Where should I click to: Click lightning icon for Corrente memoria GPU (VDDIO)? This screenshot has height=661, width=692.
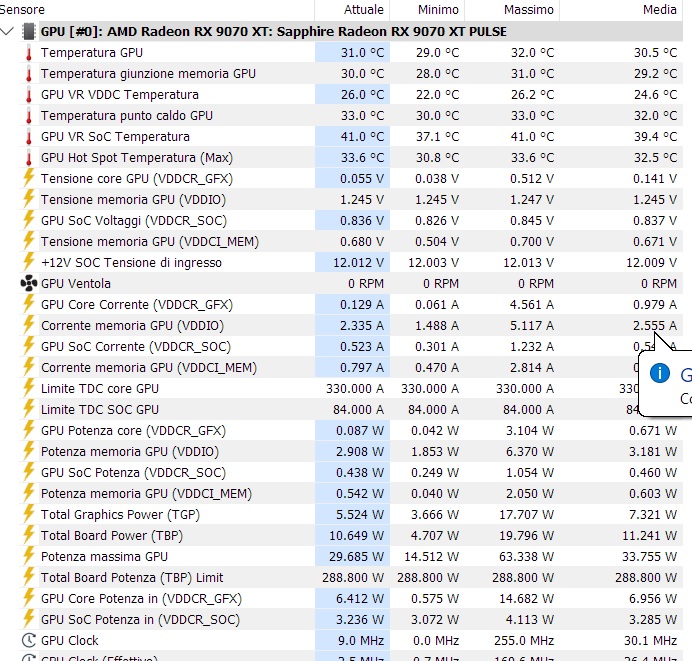(29, 325)
